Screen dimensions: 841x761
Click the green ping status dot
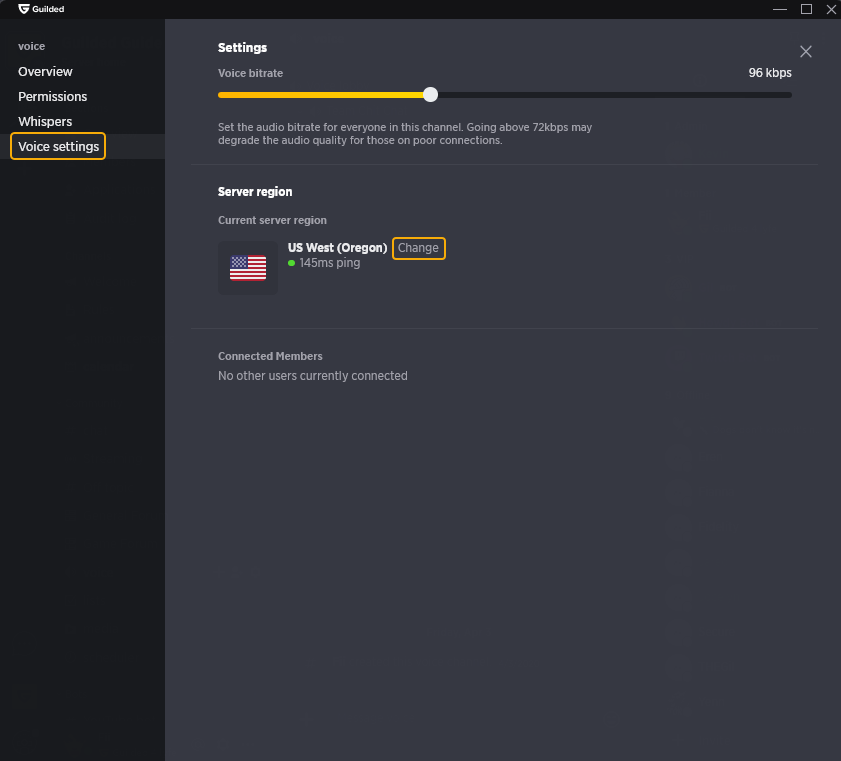coord(291,263)
